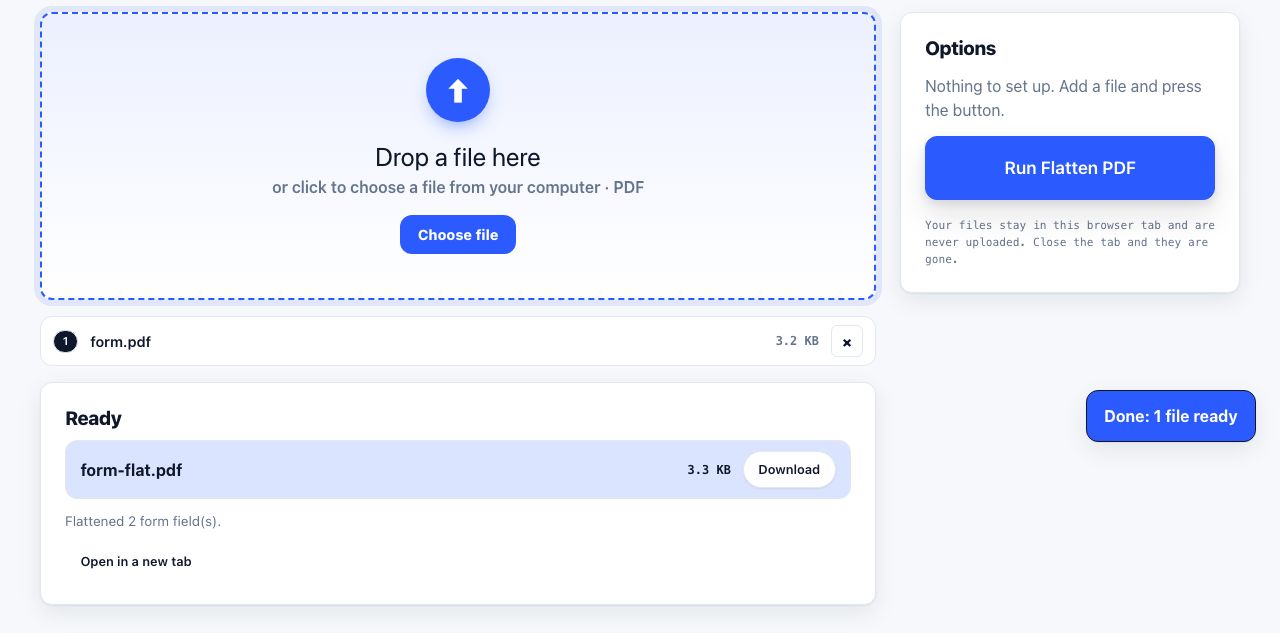
Task: Select the form.pdf file name
Action: (121, 342)
